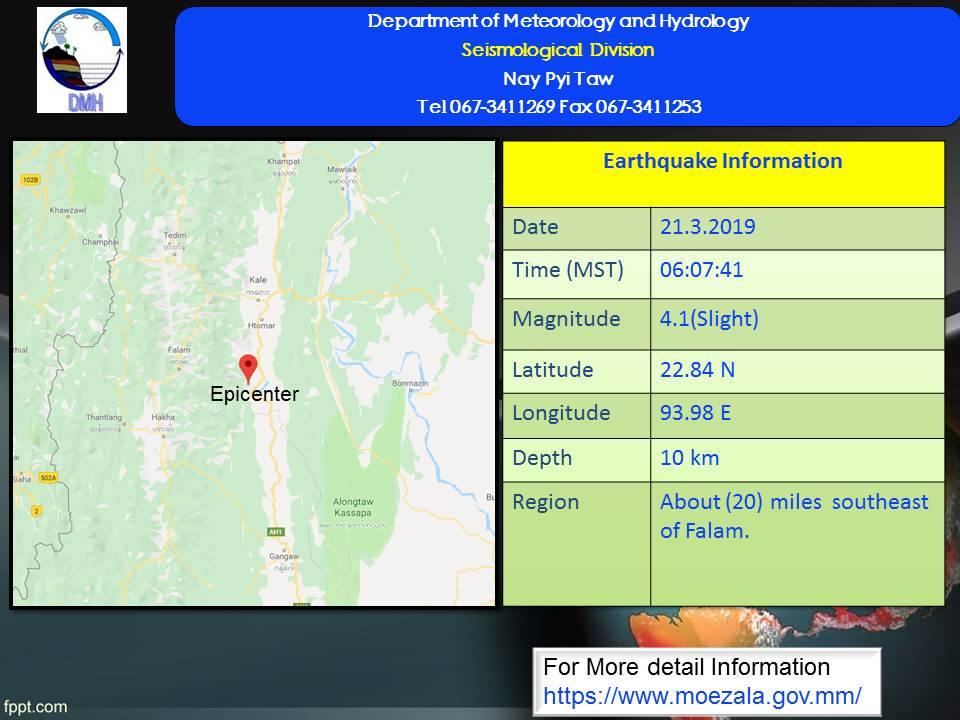Screen dimensions: 960x720
Task: Click the 102B road shield on map
Action: [x=29, y=180]
